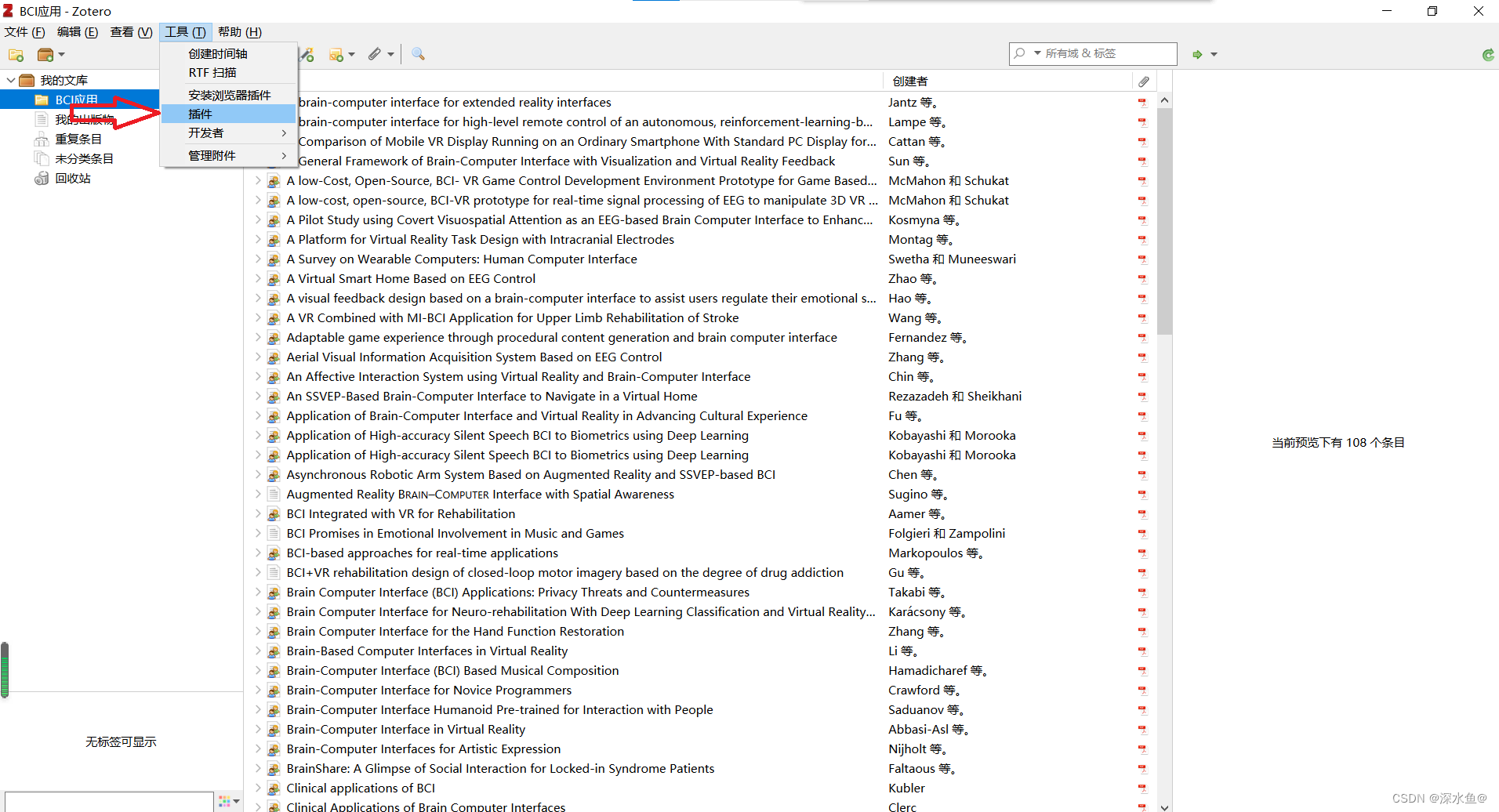Open the Locate dropdown arrow
The height and width of the screenshot is (812, 1499).
(x=1214, y=55)
